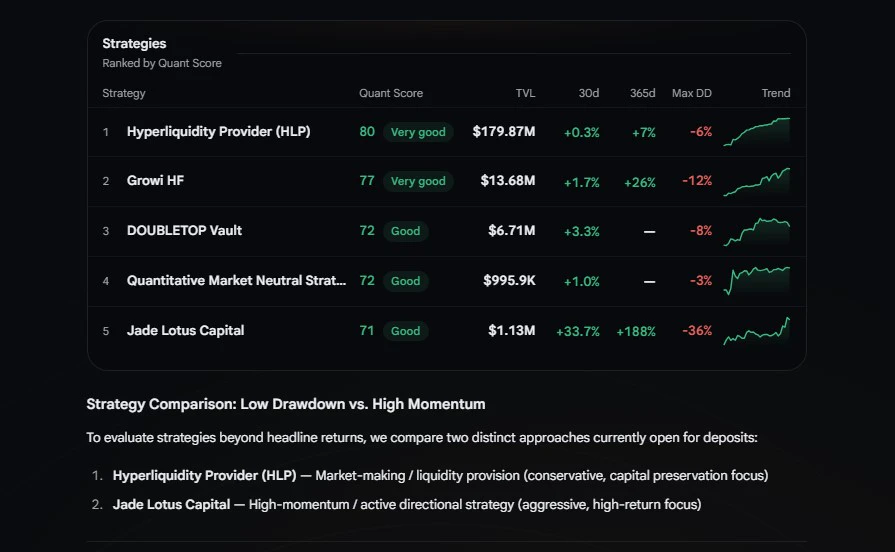Click the $1.13M TVL value

[512, 331]
